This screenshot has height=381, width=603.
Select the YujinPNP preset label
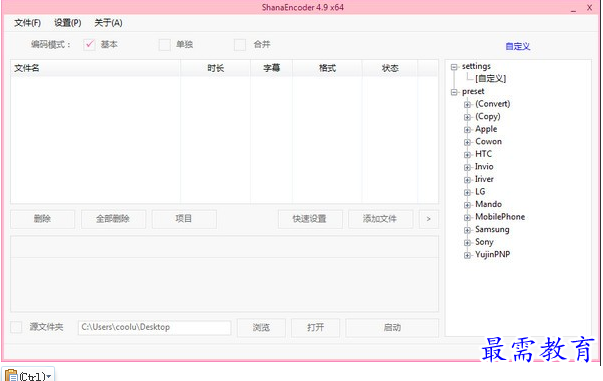[493, 255]
